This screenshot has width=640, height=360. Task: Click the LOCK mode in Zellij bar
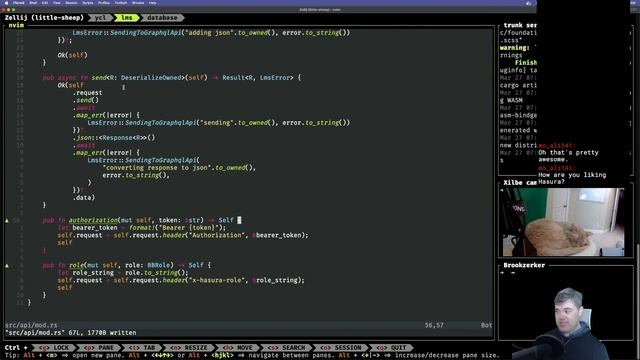(x=55, y=348)
